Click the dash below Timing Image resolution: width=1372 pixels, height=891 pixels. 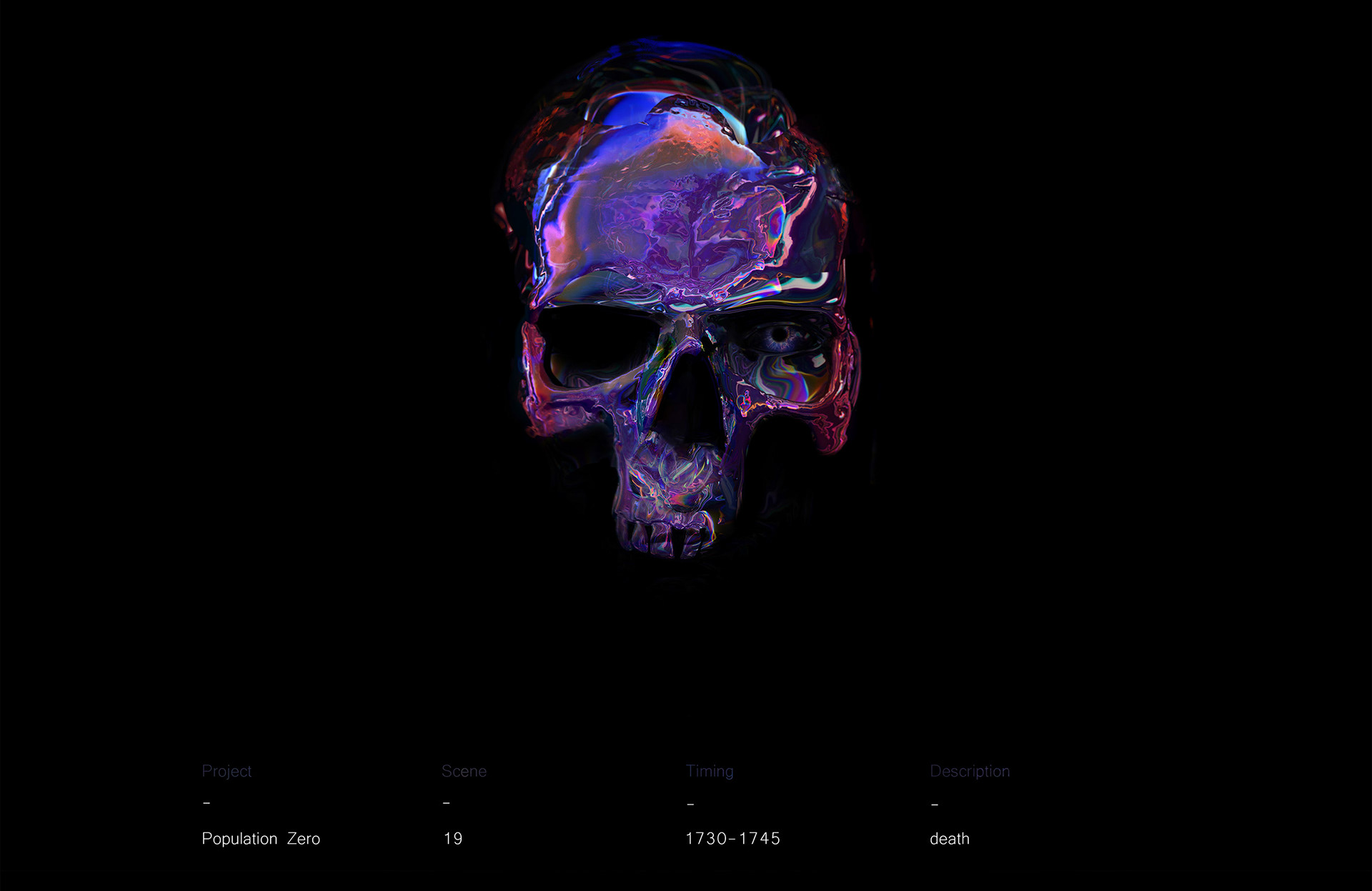(x=690, y=804)
